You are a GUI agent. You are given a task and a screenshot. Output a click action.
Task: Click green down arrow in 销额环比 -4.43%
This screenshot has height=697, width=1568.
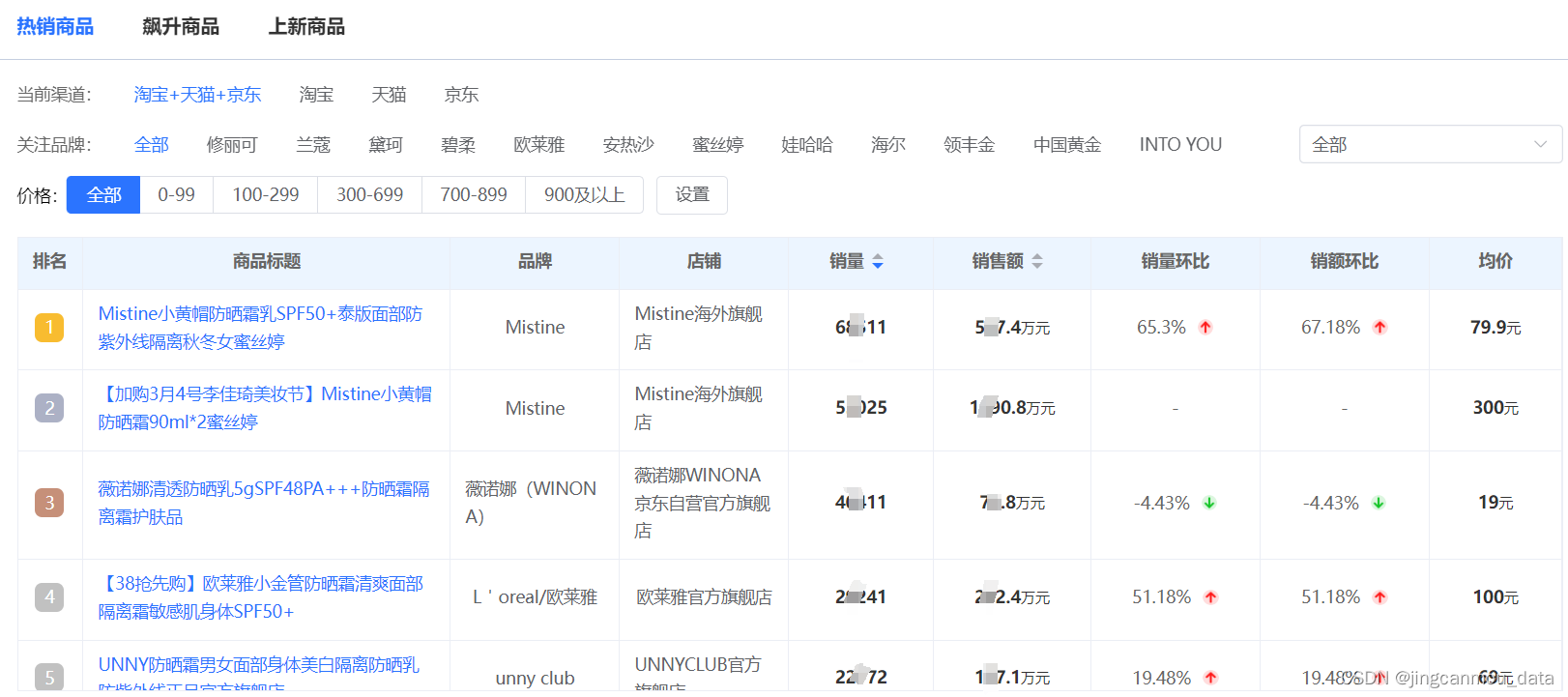1379,503
